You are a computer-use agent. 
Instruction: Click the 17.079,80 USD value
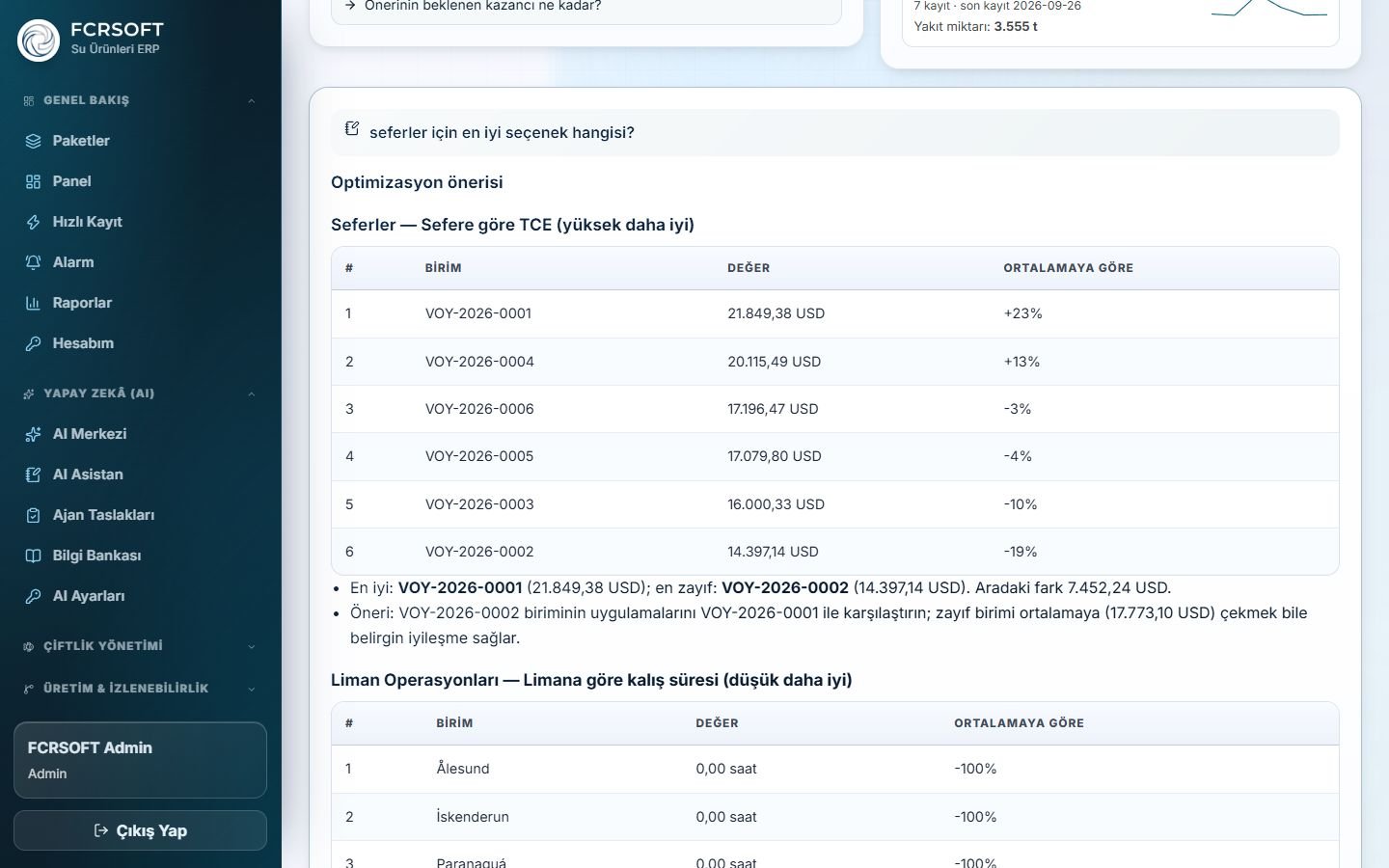coord(775,456)
